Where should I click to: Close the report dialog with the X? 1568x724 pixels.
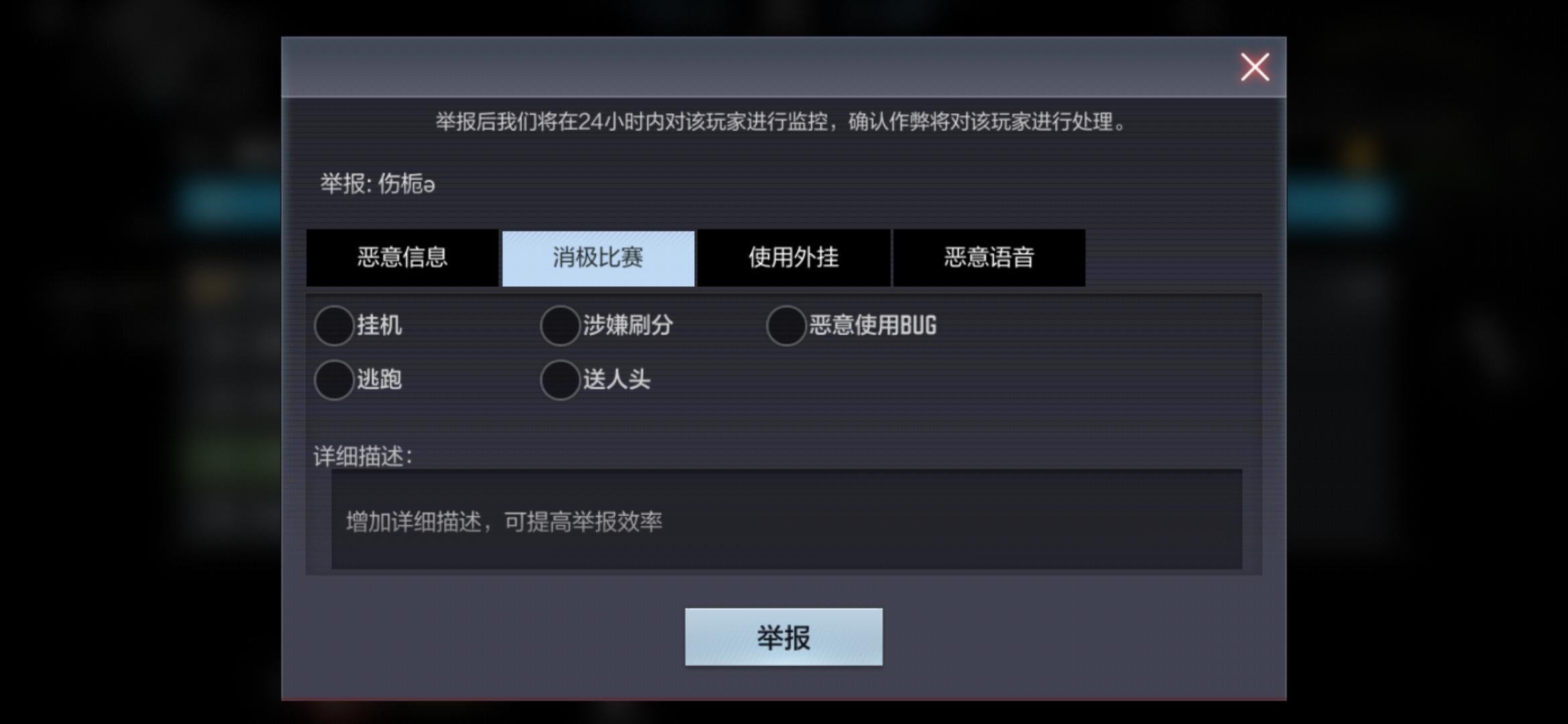[x=1254, y=67]
